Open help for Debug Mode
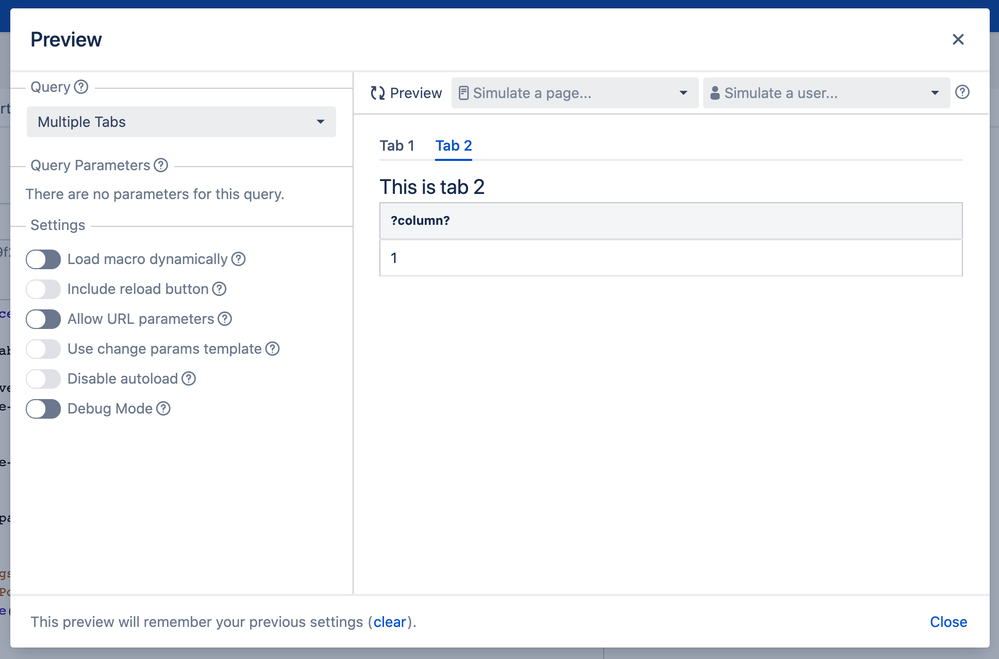The width and height of the screenshot is (999, 659). (x=163, y=409)
